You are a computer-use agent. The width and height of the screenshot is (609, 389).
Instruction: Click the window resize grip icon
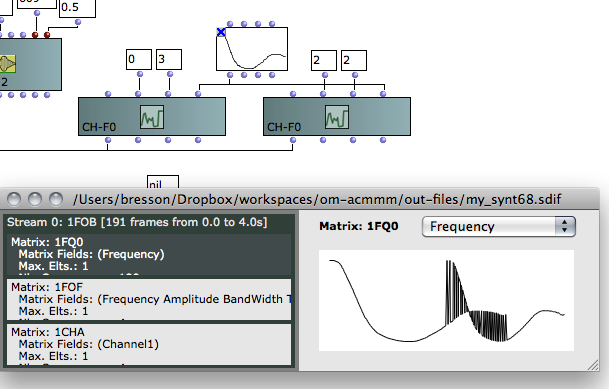click(x=593, y=365)
